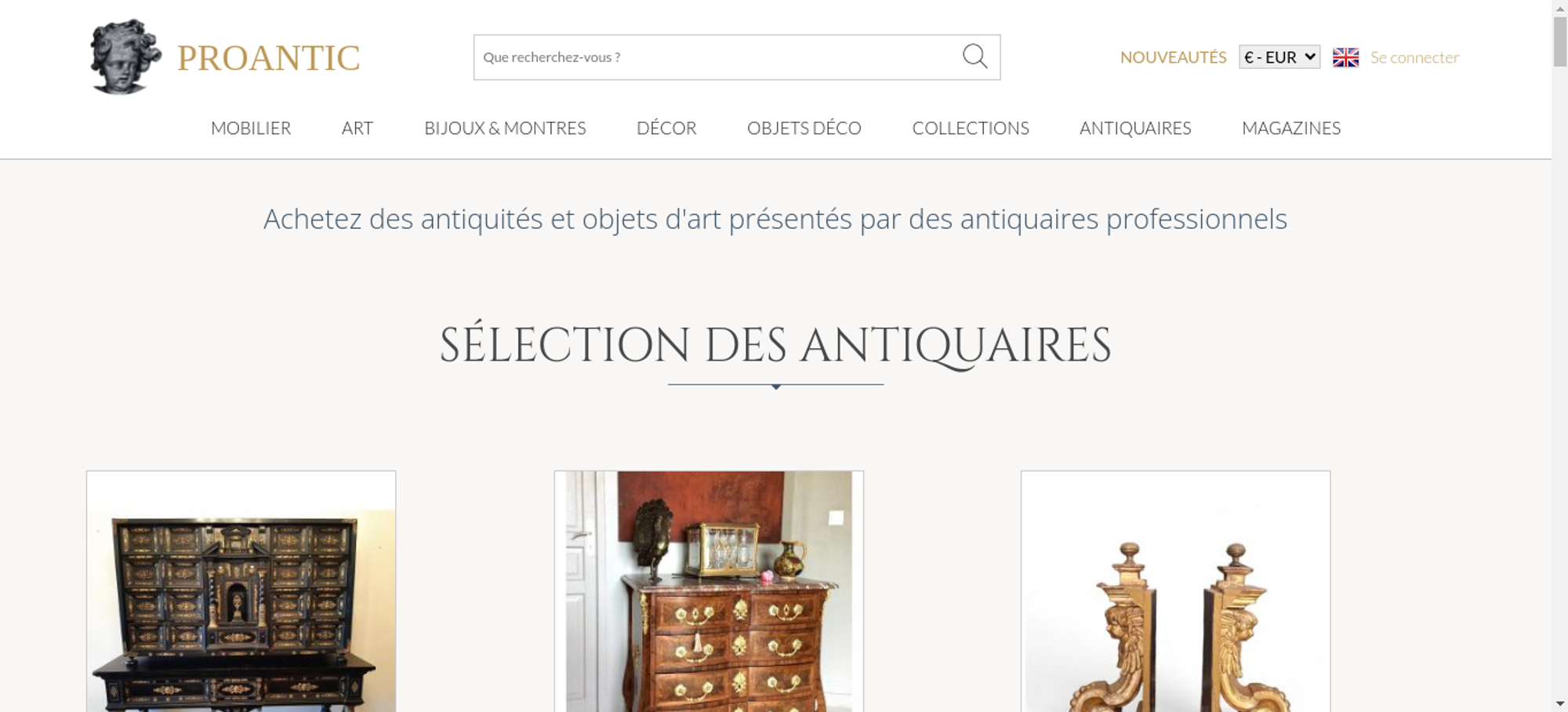Open the ebony cabinet thumbnail

coord(241,591)
